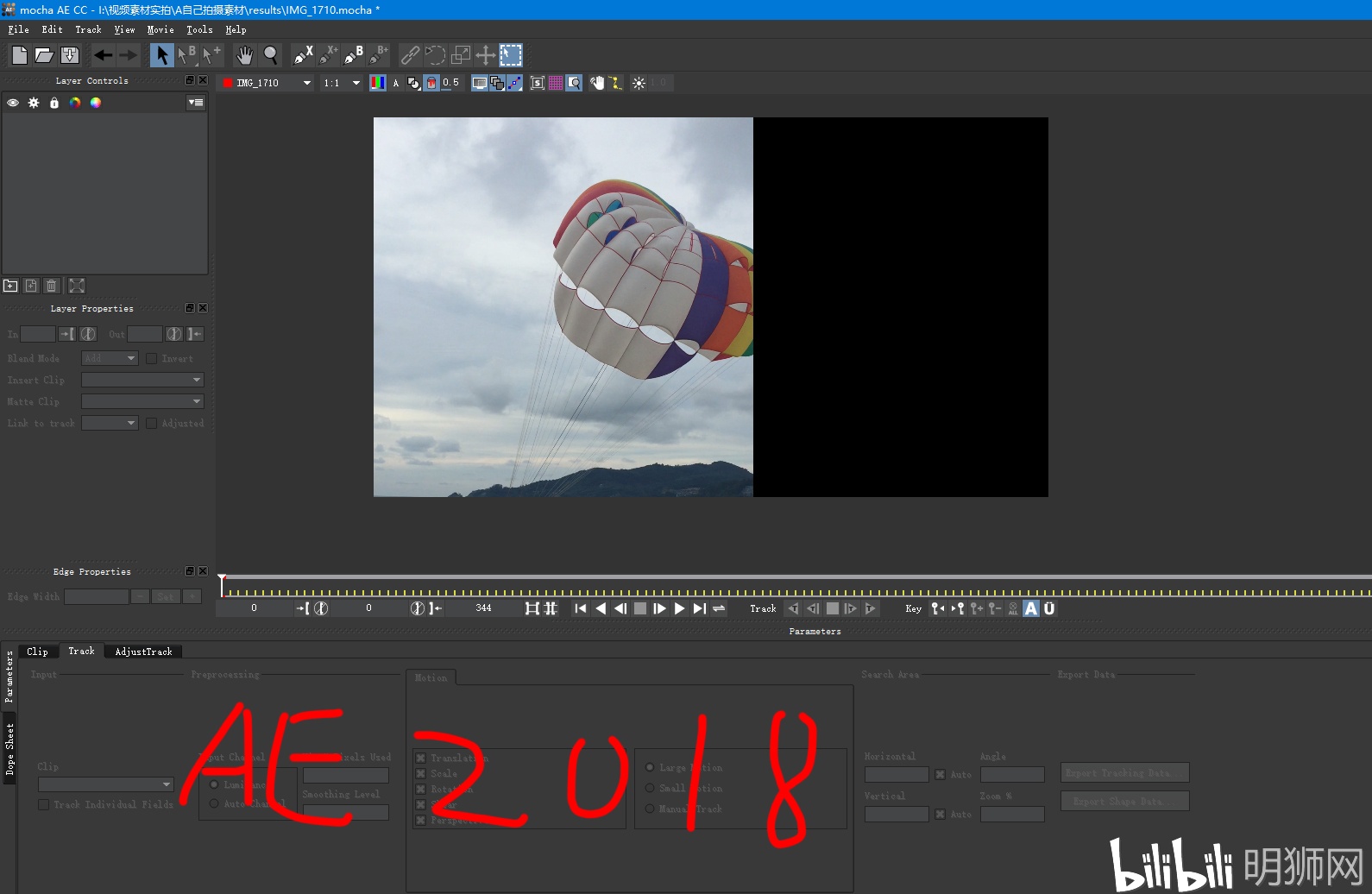Toggle the tracking cog column icon
The height and width of the screenshot is (894, 1372).
coord(34,103)
